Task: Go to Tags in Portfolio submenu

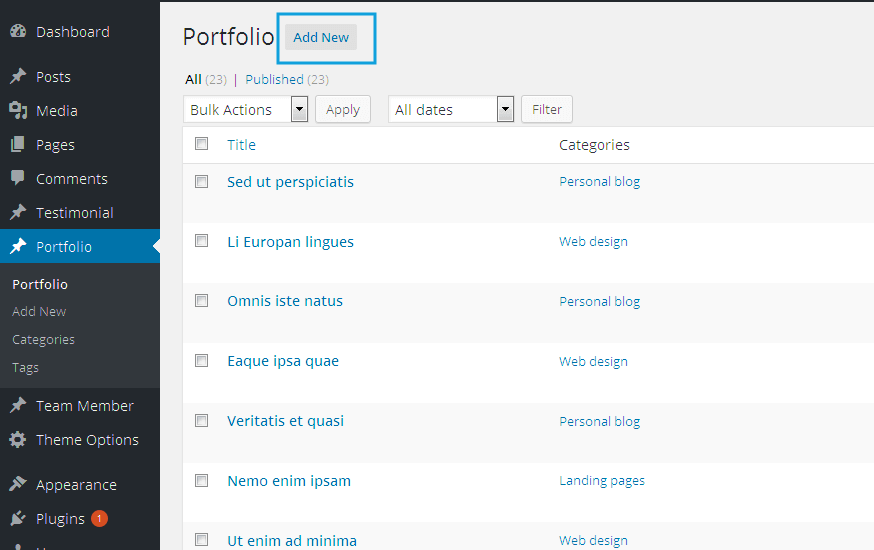Action: [25, 368]
